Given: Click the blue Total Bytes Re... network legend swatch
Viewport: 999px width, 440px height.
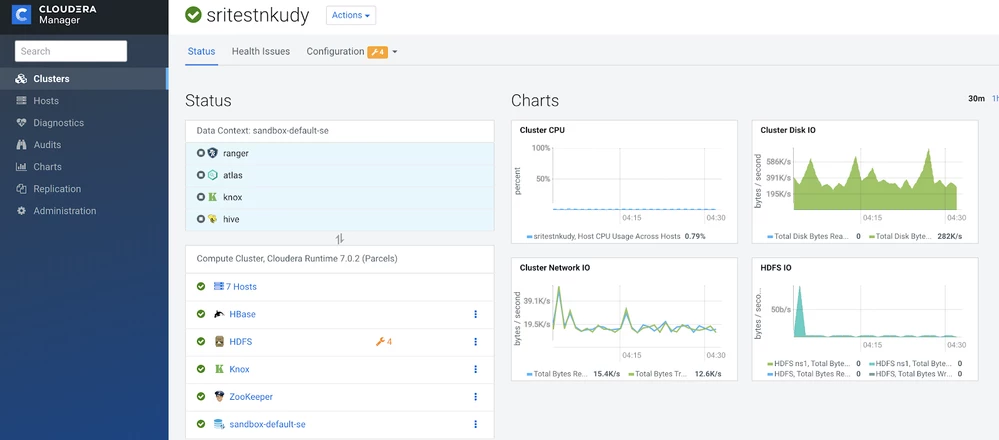Looking at the screenshot, I should (529, 374).
